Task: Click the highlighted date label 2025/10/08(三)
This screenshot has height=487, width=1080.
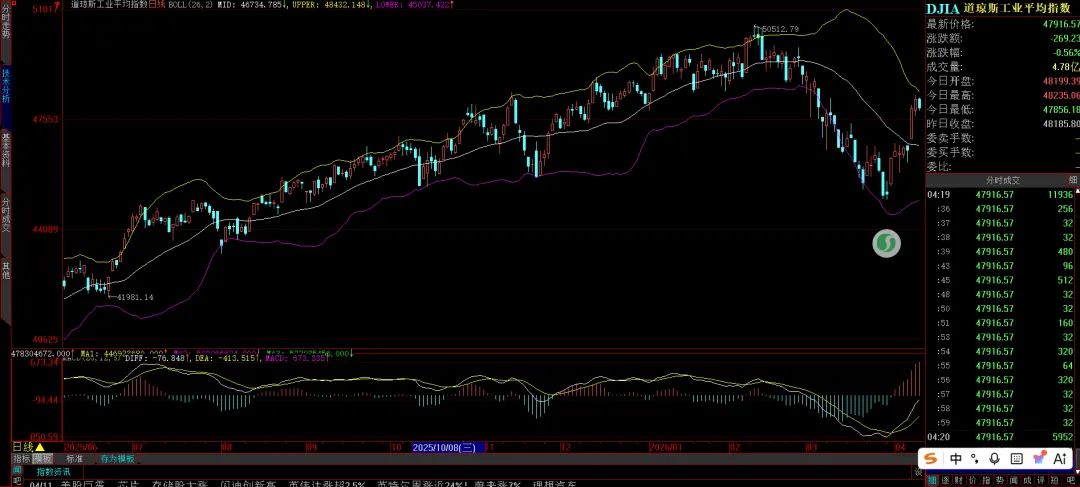Action: click(448, 448)
